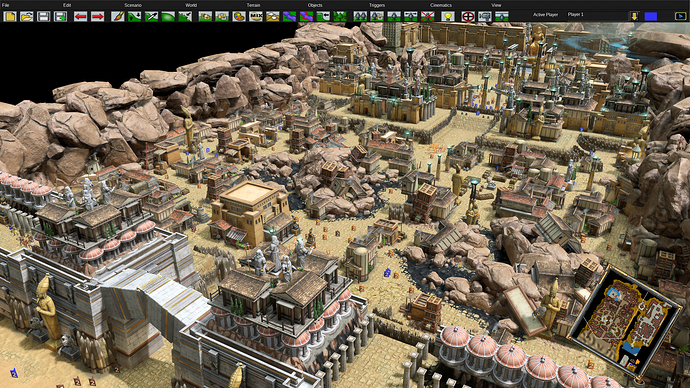Open the World menu

pyautogui.click(x=191, y=5)
